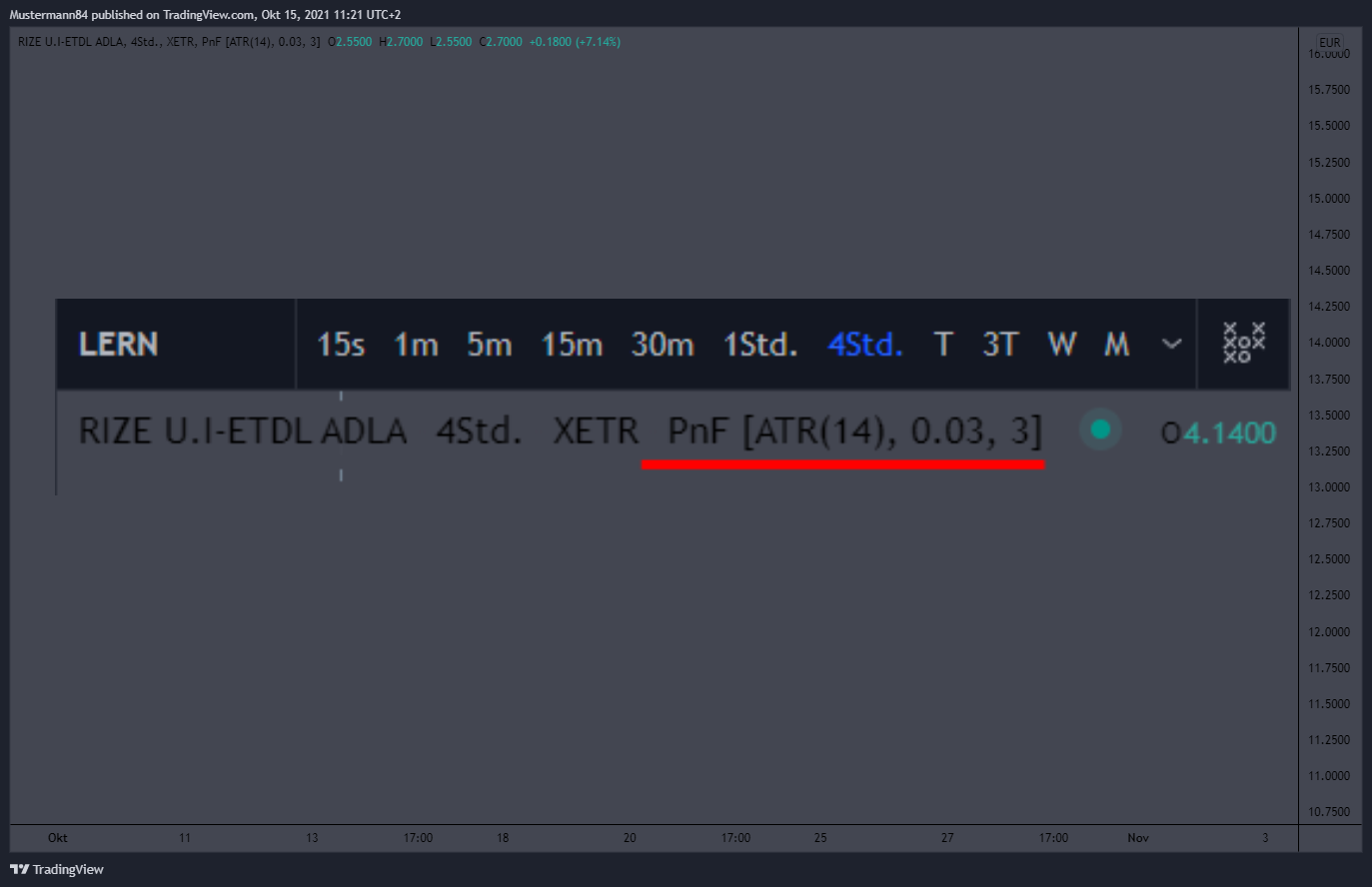Click the 11 date on time axis
The width and height of the screenshot is (1372, 887).
185,838
